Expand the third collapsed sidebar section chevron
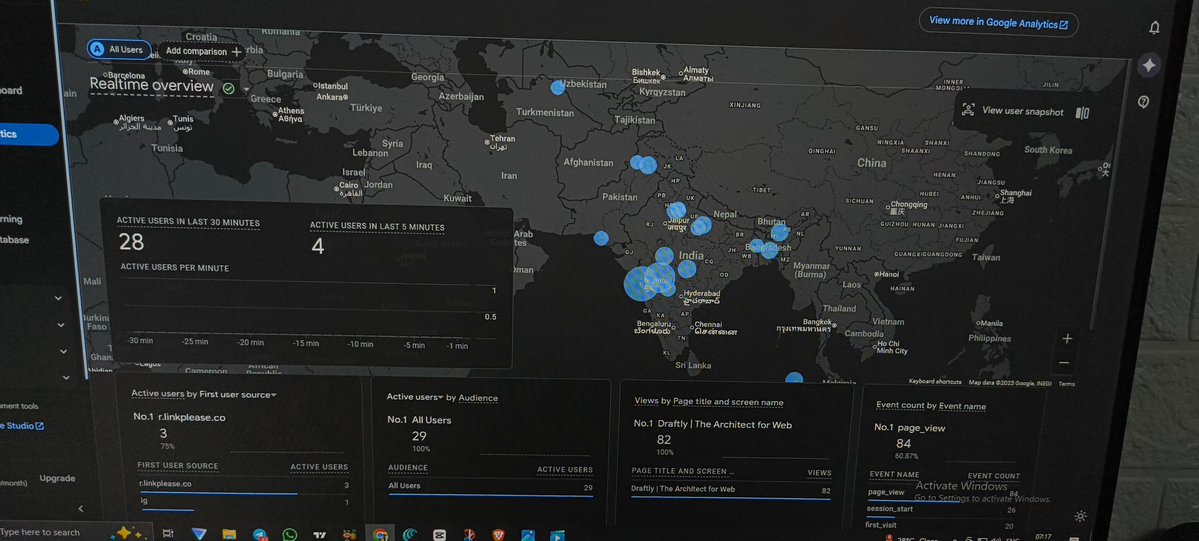1199x541 pixels. tap(63, 351)
